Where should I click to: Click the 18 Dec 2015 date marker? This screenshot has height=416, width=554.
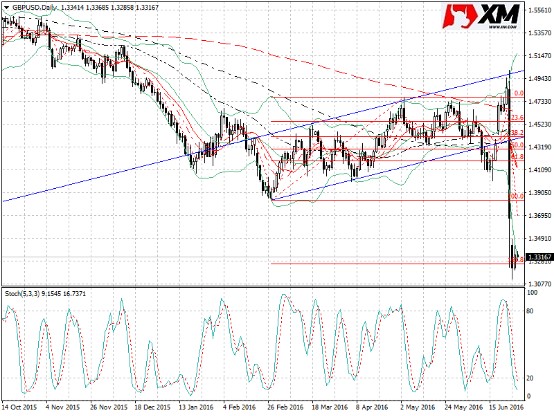pos(152,407)
